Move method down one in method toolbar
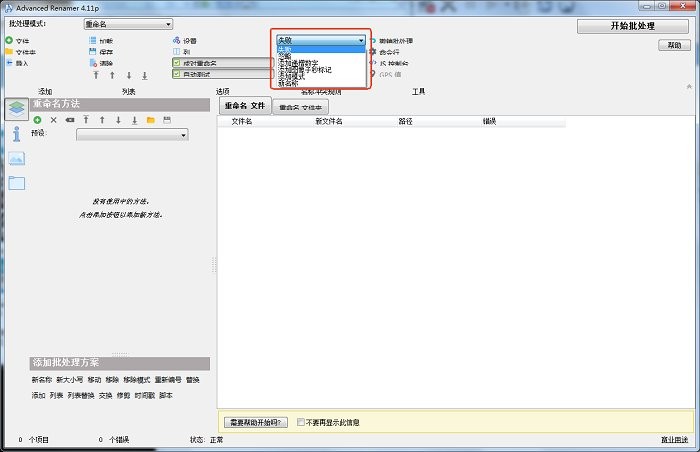Image resolution: width=700 pixels, height=452 pixels. [x=118, y=120]
